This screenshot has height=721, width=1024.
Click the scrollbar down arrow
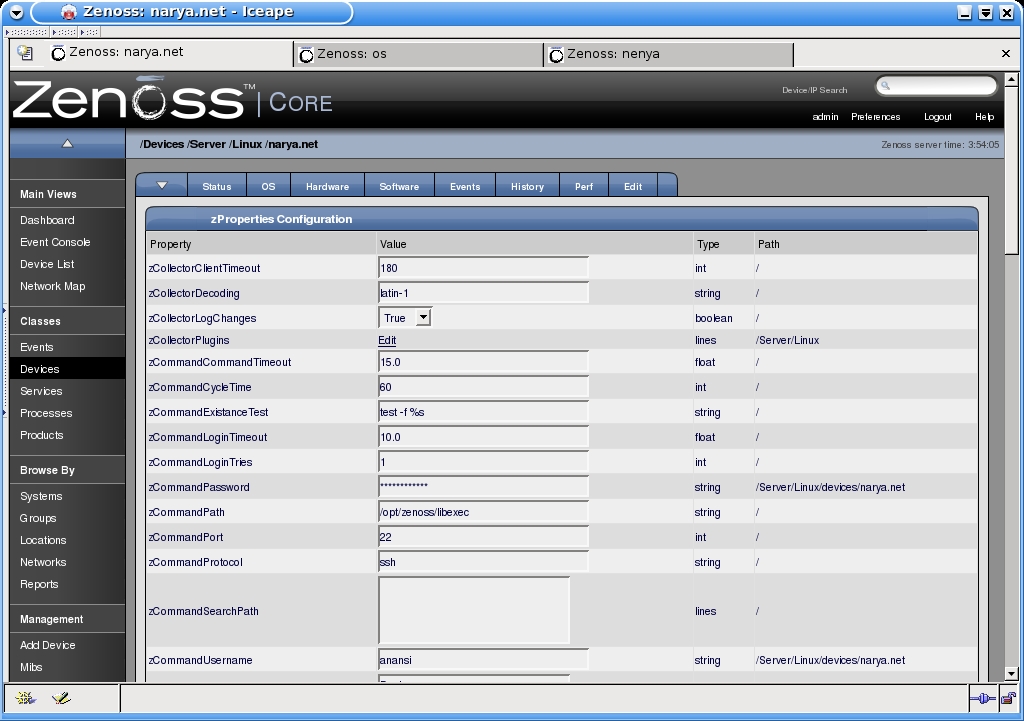pos(1012,673)
